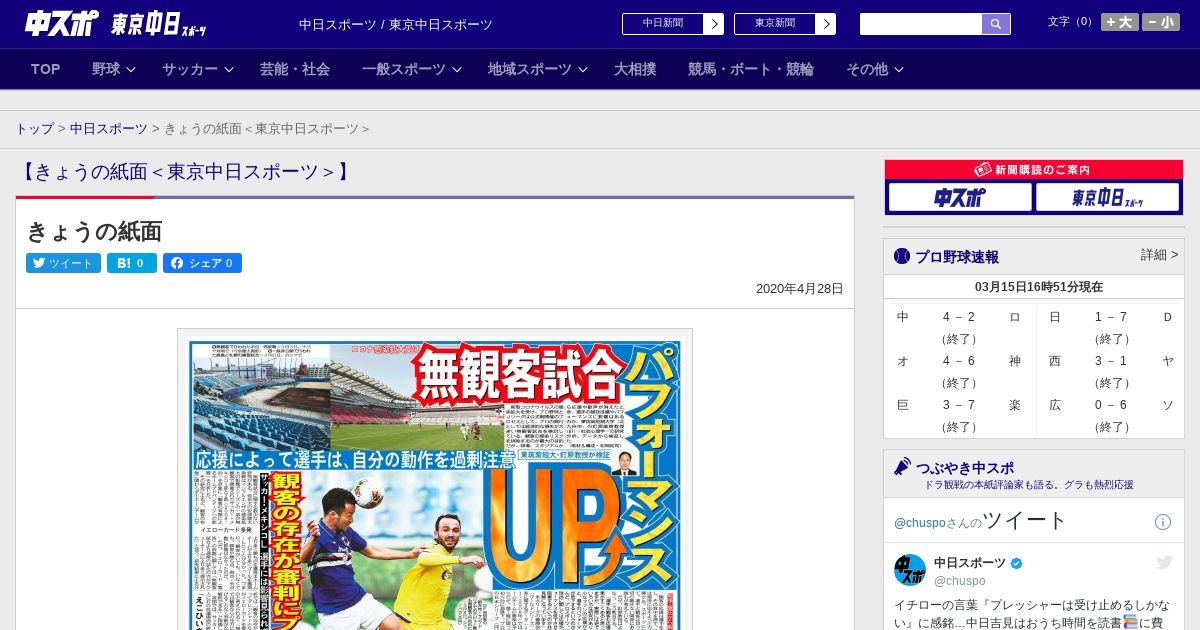Click the 中日スポーツ Twitter profile avatar

(x=910, y=570)
